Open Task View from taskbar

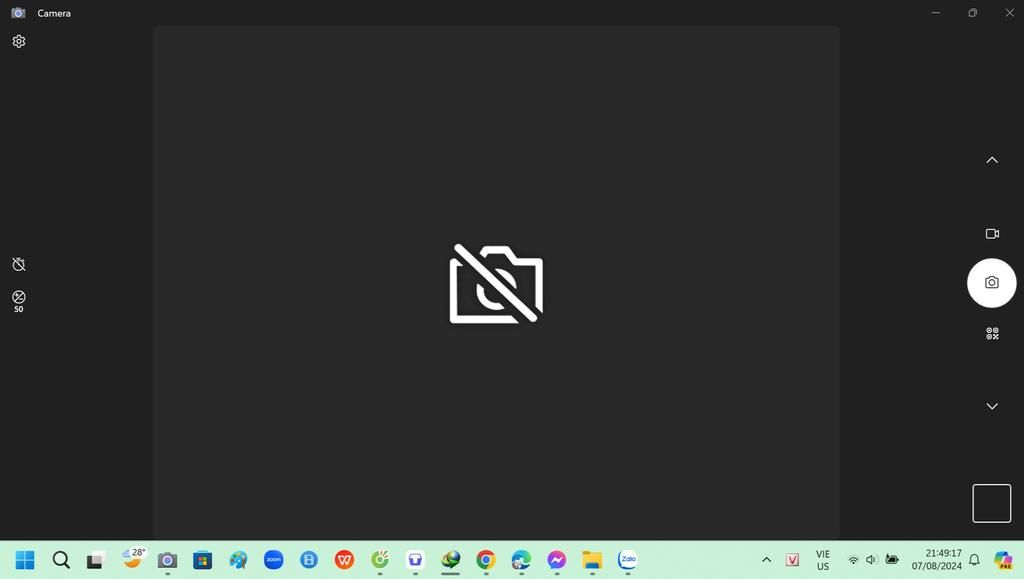click(x=96, y=560)
